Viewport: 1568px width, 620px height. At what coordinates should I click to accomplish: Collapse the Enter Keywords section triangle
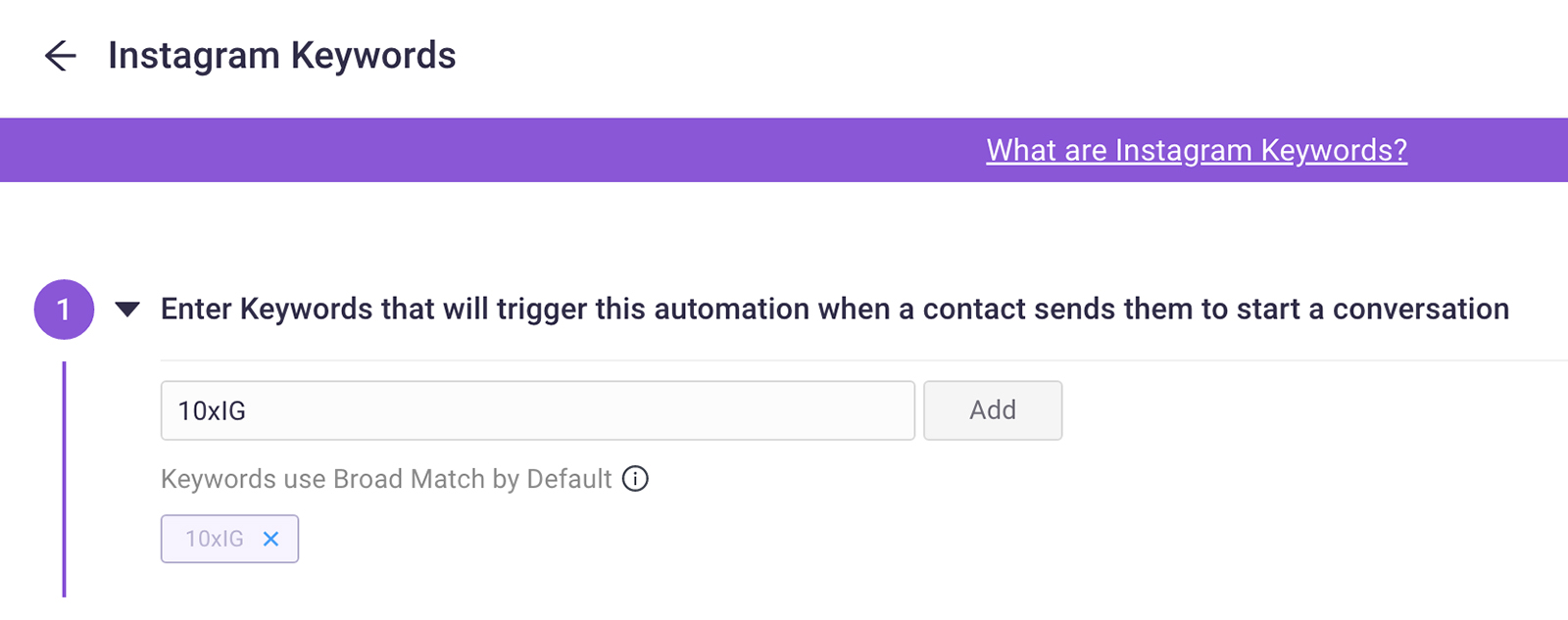coord(127,310)
